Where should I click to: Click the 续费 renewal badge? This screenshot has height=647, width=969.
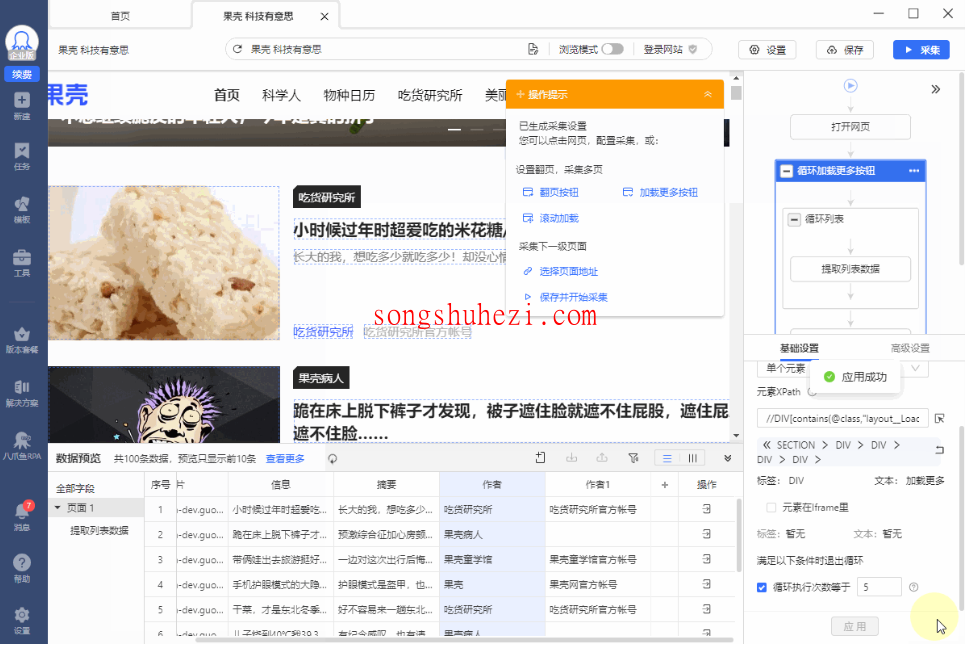(x=22, y=74)
